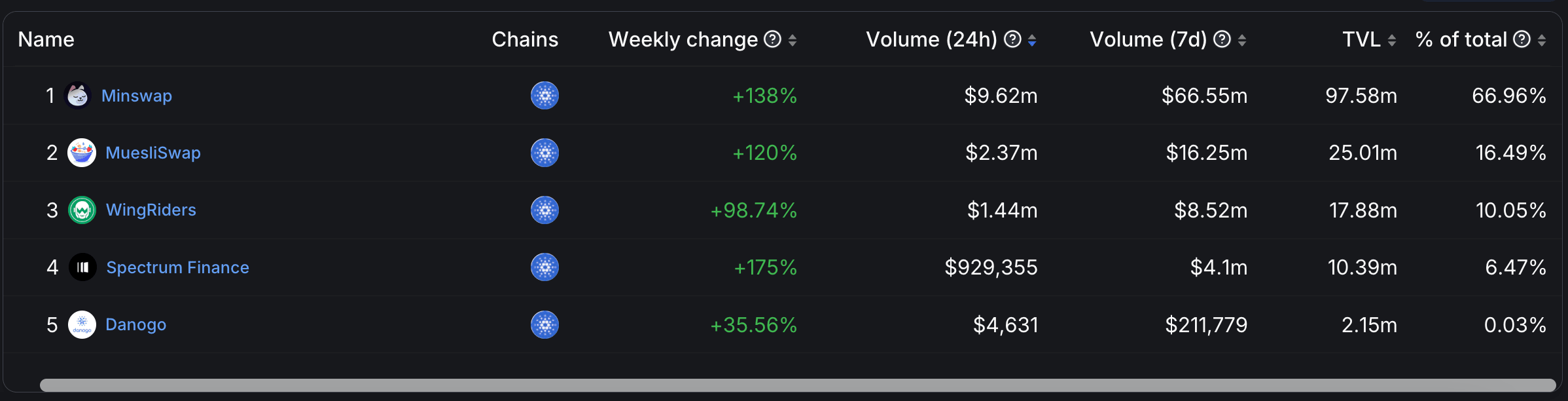Image resolution: width=1568 pixels, height=401 pixels.
Task: Click the Spectrum Finance black logo icon
Action: (82, 267)
